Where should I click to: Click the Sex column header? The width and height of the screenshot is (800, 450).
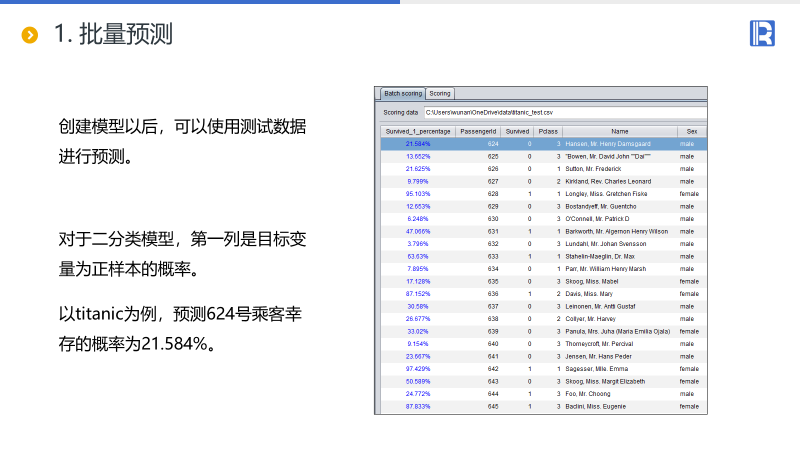point(691,131)
